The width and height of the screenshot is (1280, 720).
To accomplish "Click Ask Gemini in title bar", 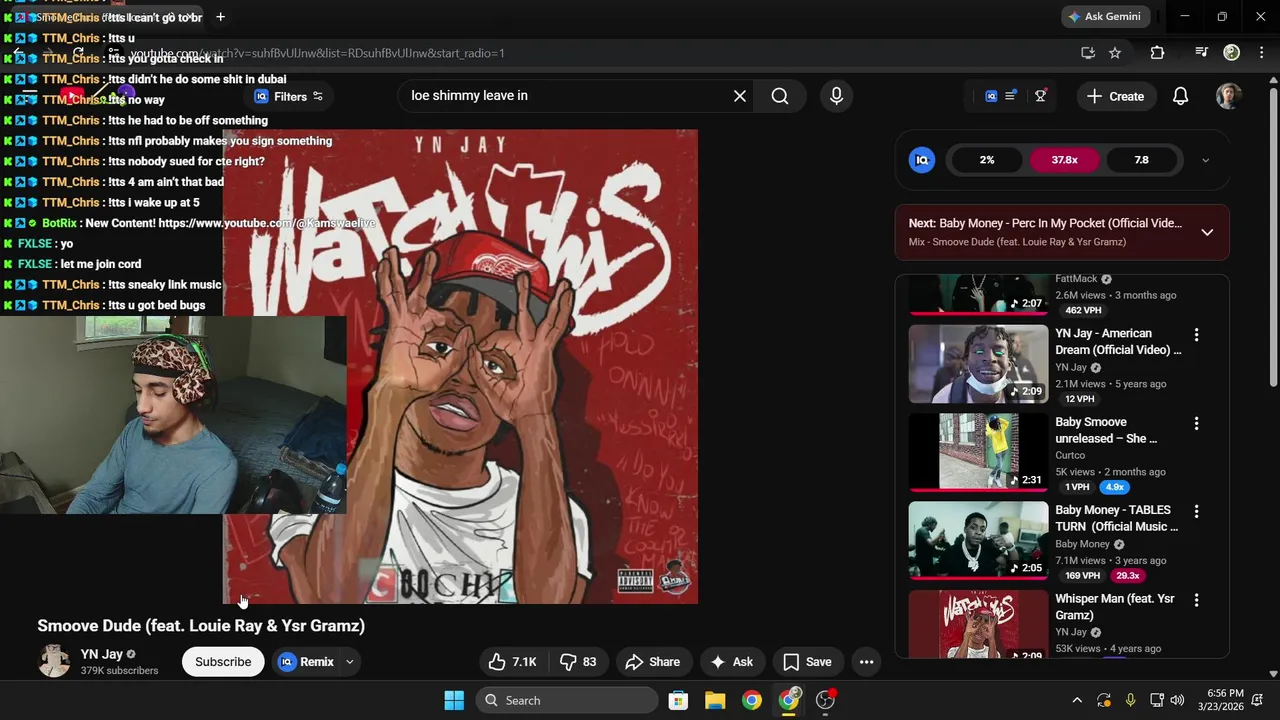I will pyautogui.click(x=1105, y=16).
